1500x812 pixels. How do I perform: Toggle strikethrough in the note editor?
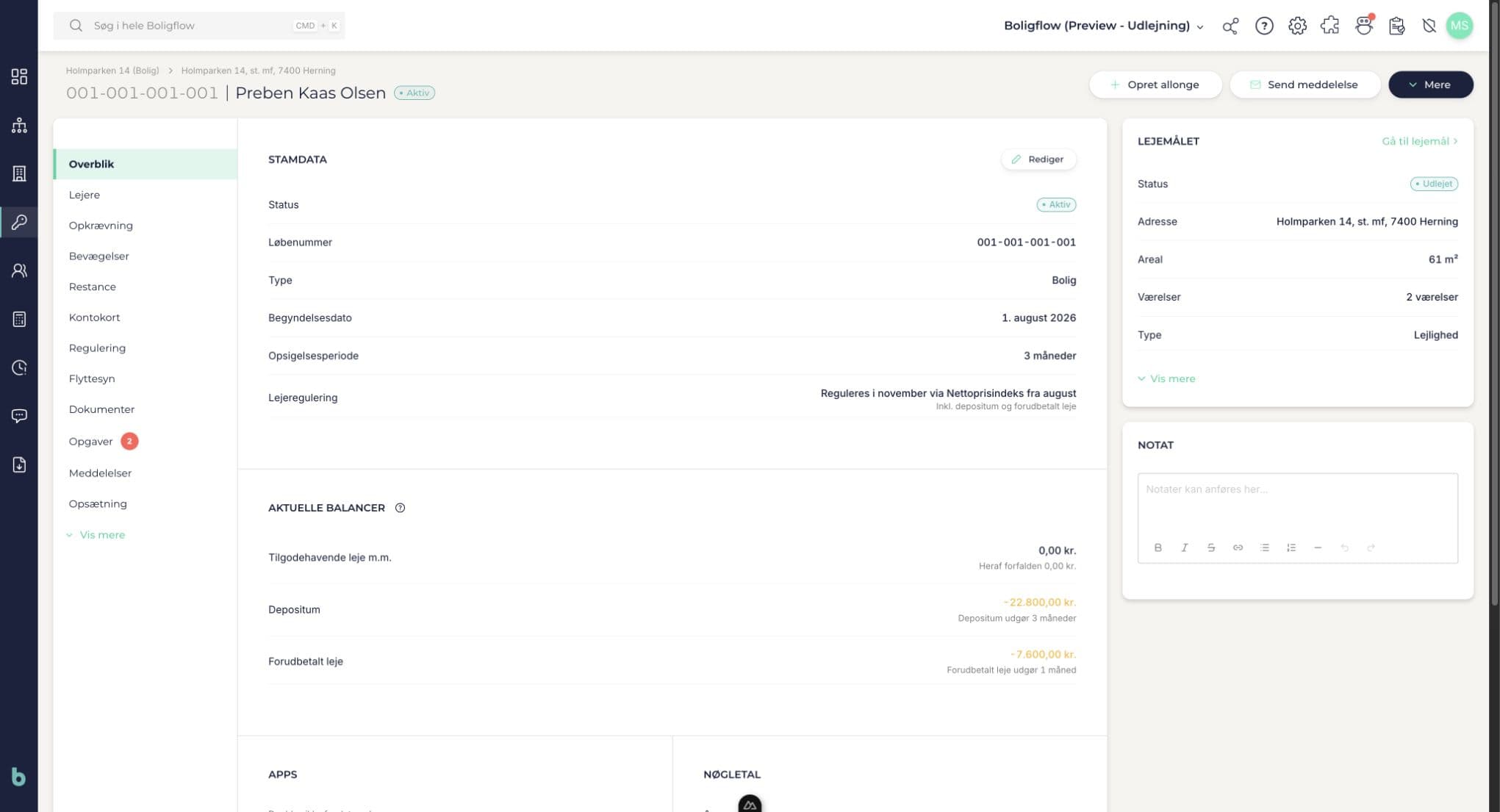coord(1211,547)
